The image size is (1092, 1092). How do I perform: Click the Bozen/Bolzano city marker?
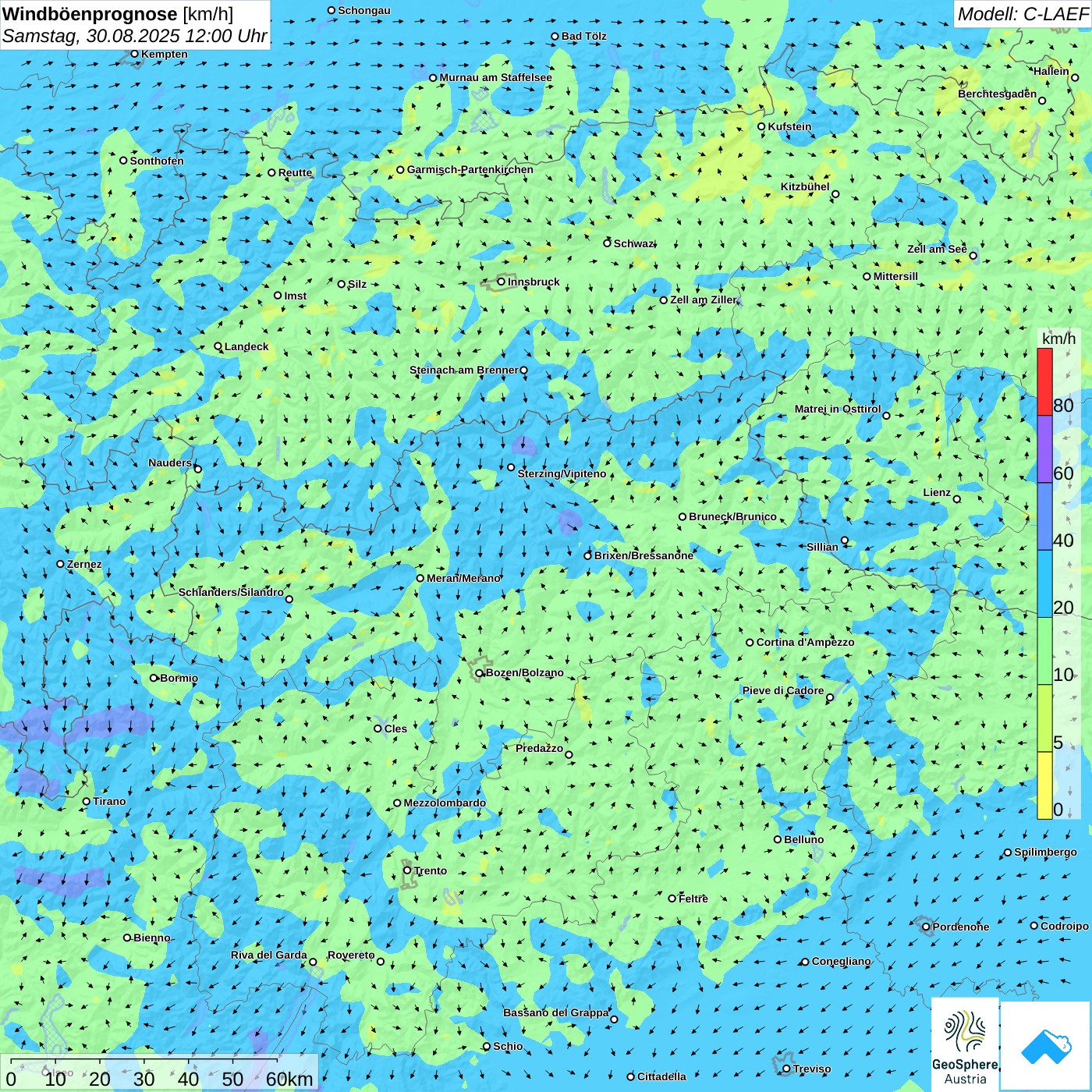[x=480, y=673]
